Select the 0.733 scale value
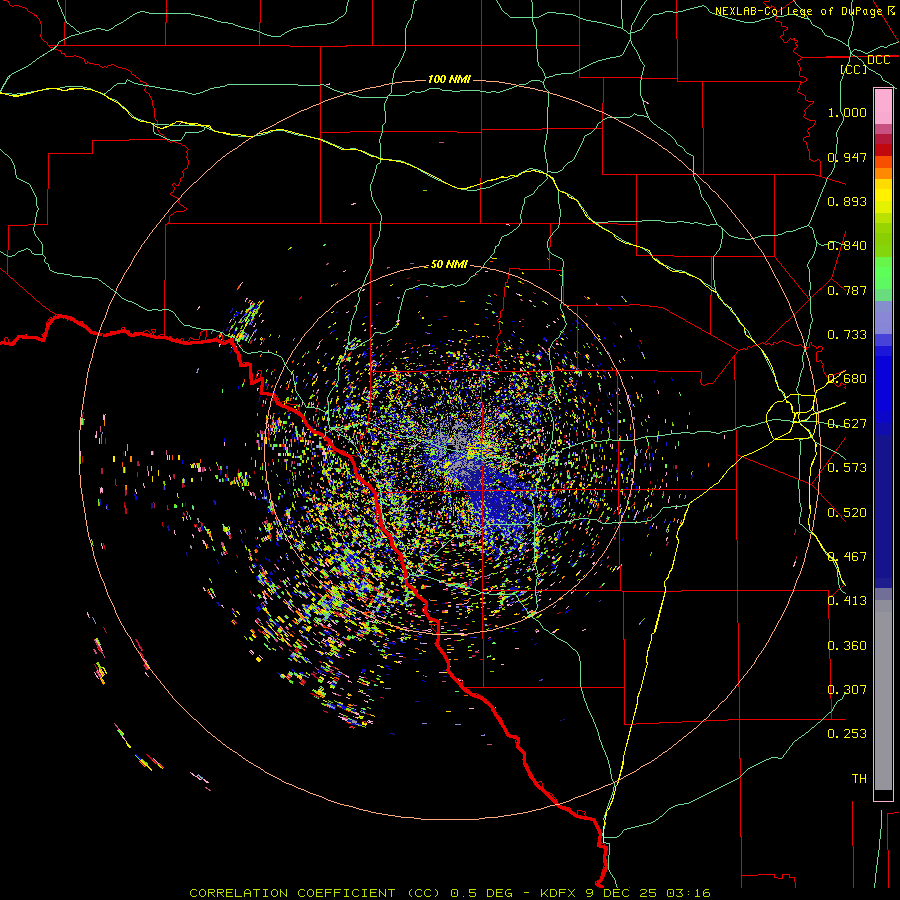Image resolution: width=900 pixels, height=900 pixels. (x=847, y=334)
